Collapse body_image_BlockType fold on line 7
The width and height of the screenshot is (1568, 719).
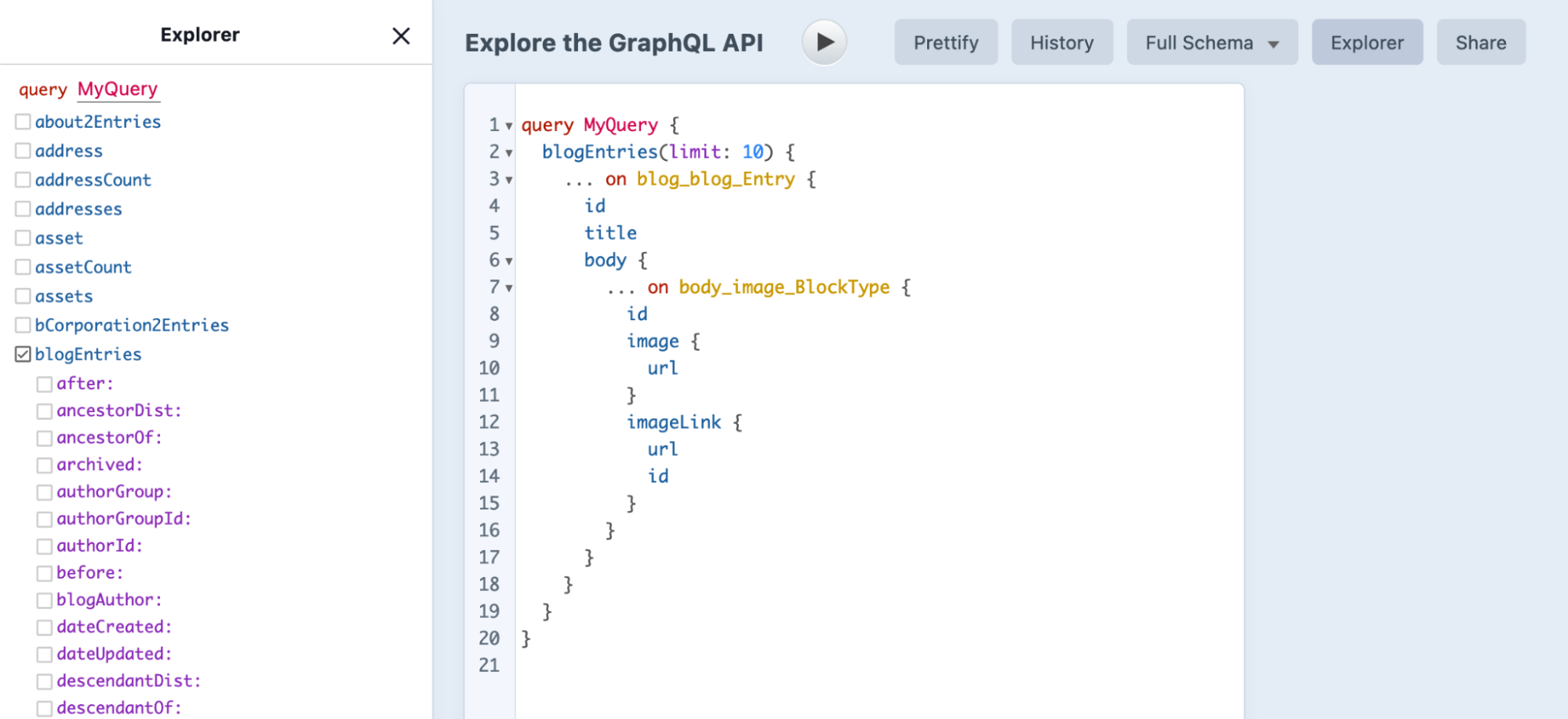[x=509, y=288]
